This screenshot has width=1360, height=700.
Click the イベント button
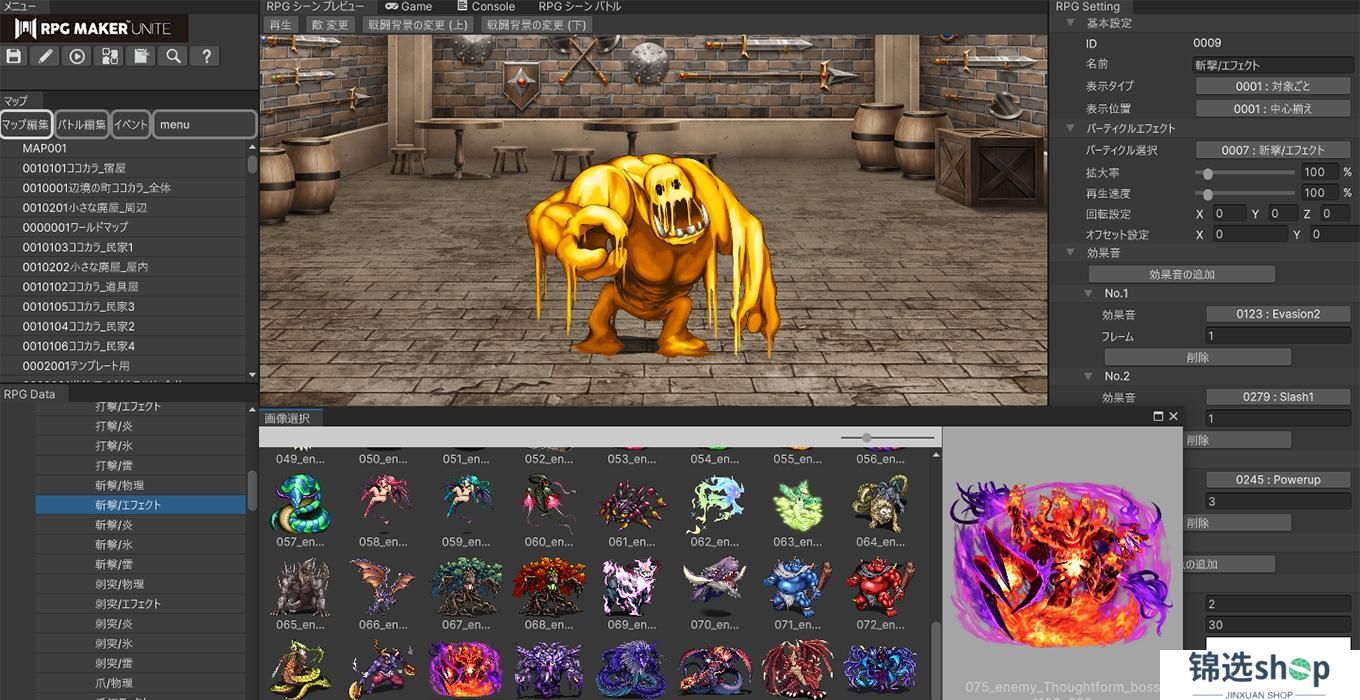(x=131, y=124)
